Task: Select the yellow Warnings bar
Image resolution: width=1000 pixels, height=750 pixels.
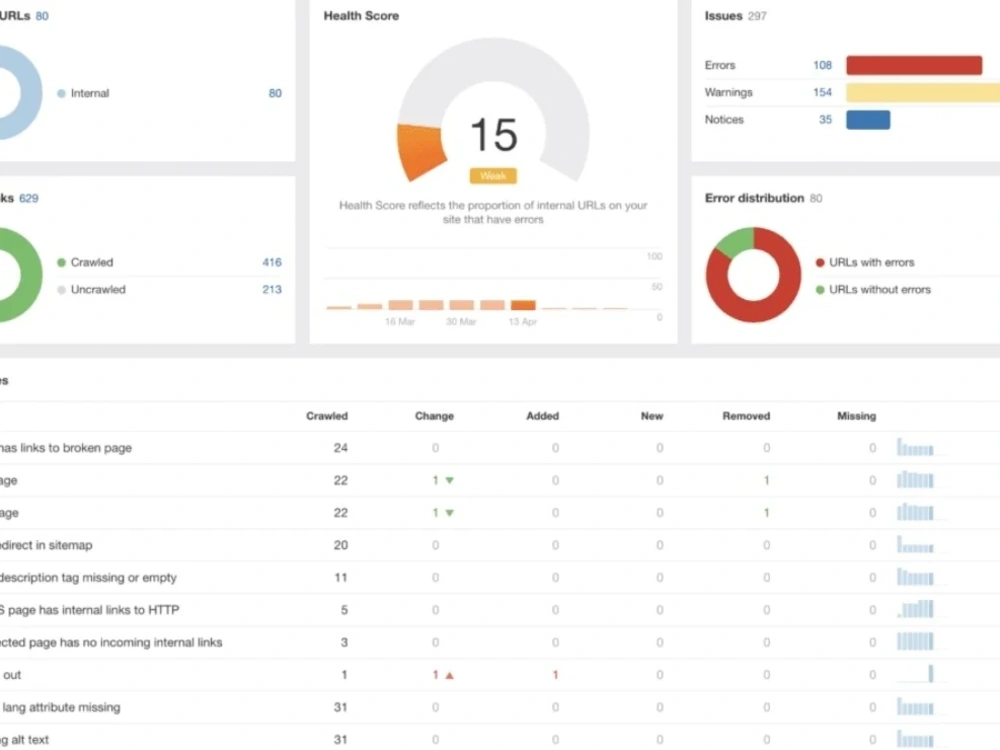Action: tap(923, 92)
